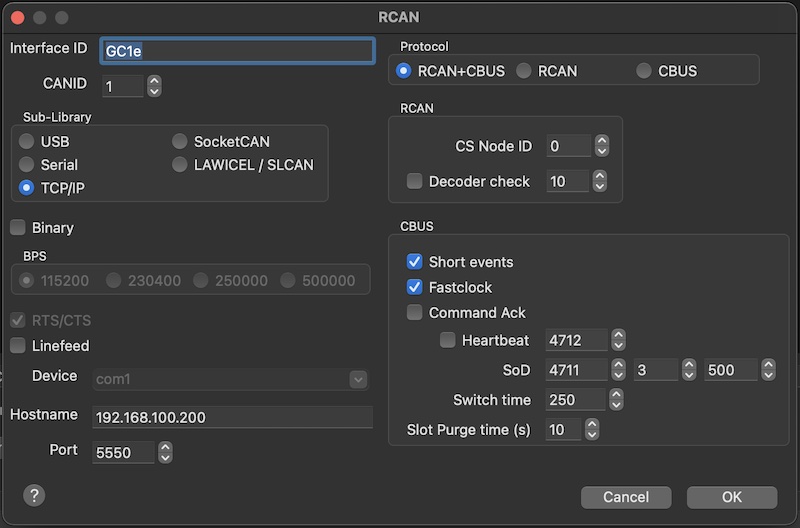
Task: Enable the Heartbeat checkbox
Action: click(448, 340)
